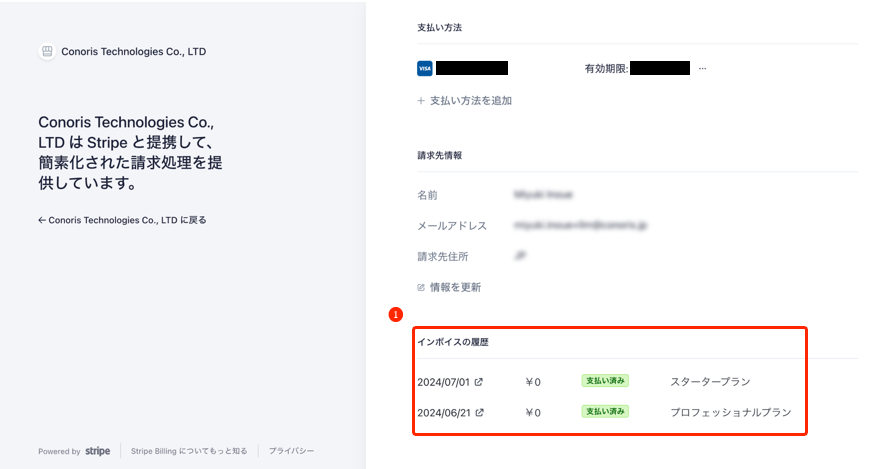Open the card options ellipsis menu
The image size is (872, 469).
tap(702, 68)
